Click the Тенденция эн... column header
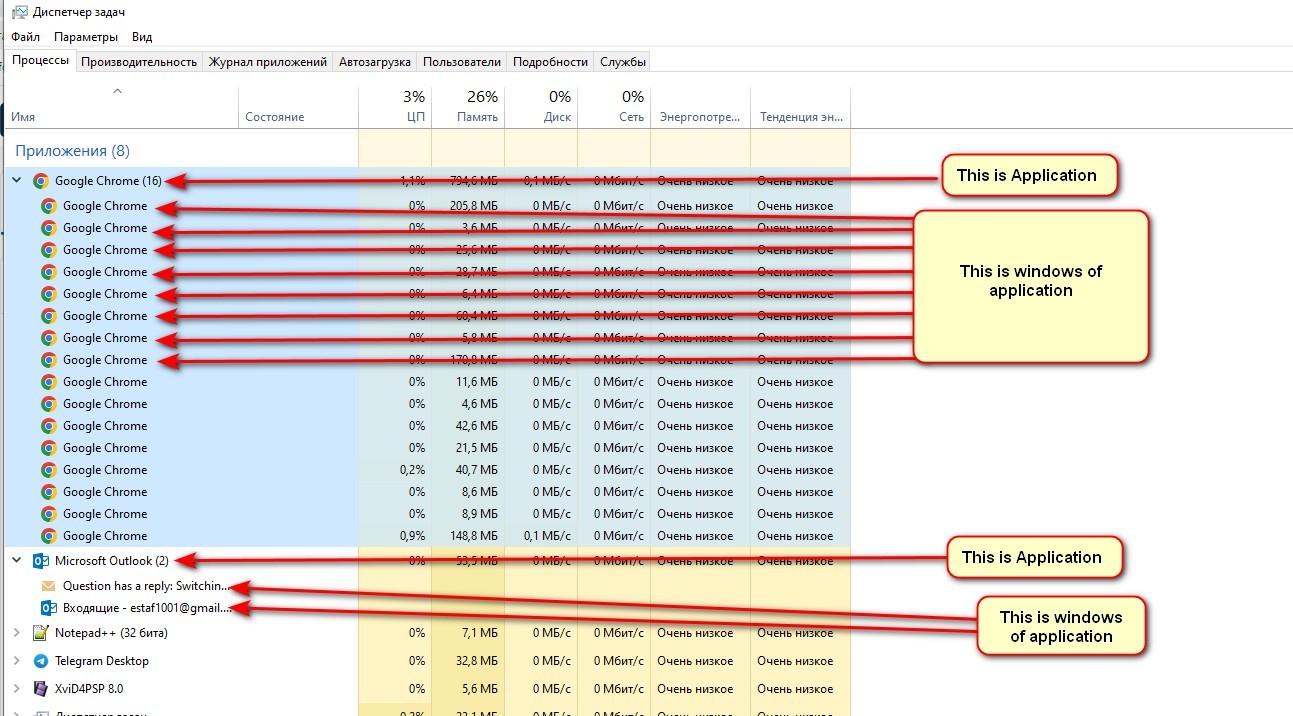Image resolution: width=1293 pixels, height=716 pixels. click(x=800, y=107)
